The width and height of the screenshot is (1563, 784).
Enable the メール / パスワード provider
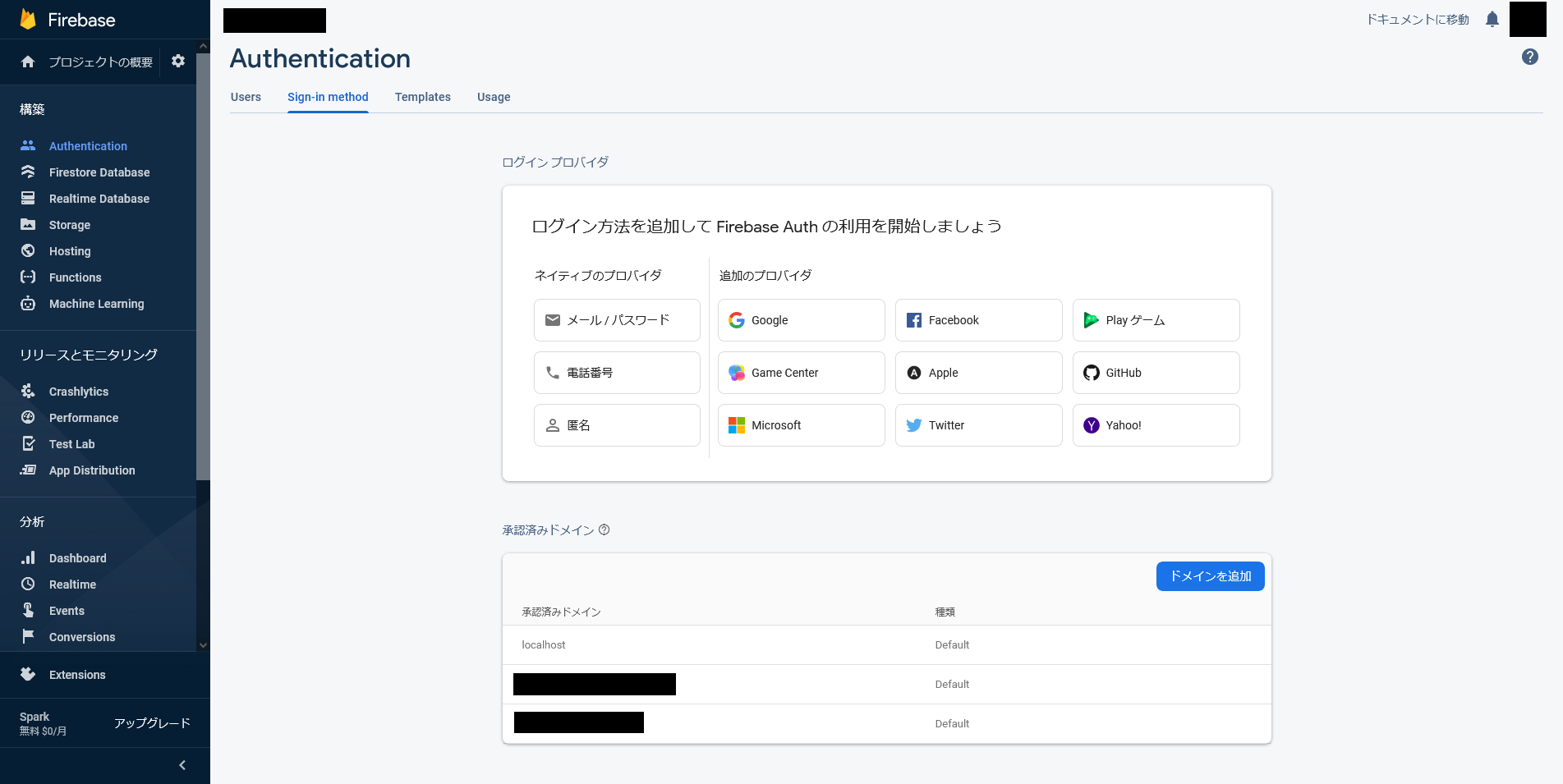pyautogui.click(x=617, y=320)
